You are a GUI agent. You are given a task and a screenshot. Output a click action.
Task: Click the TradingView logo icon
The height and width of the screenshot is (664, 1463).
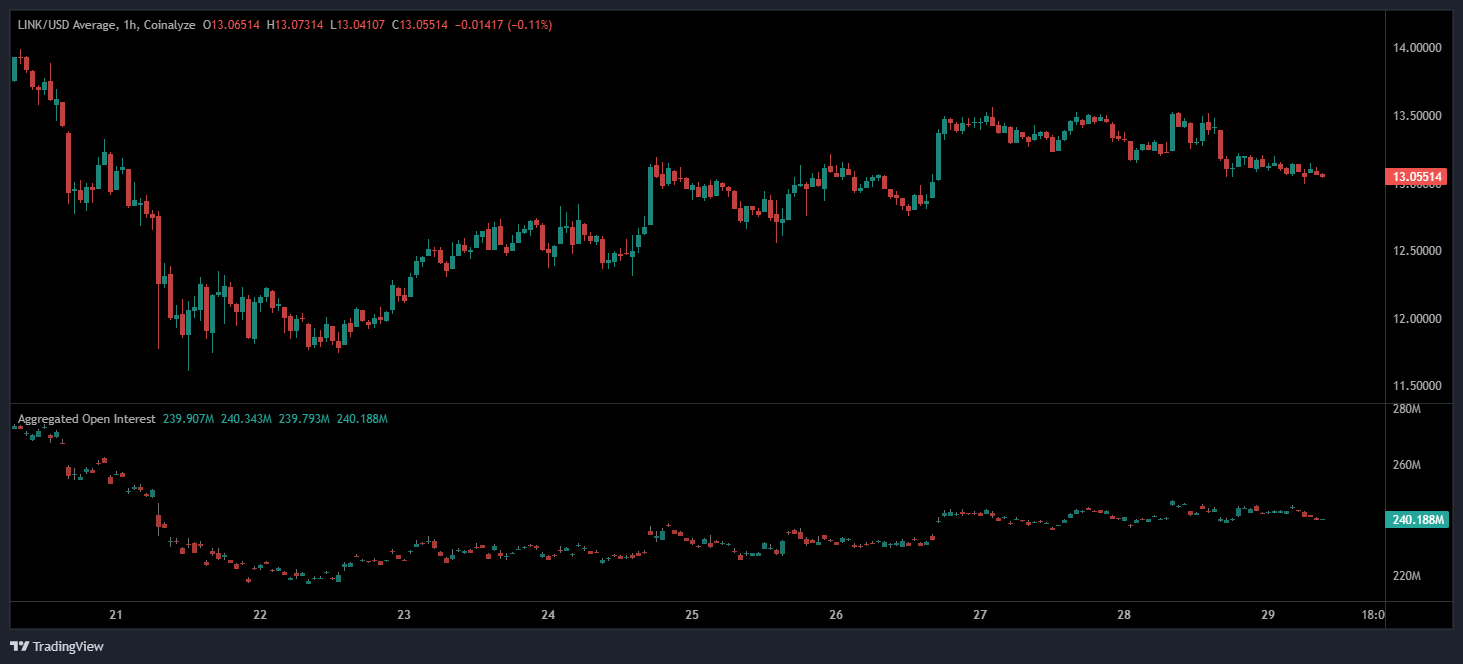tap(19, 646)
